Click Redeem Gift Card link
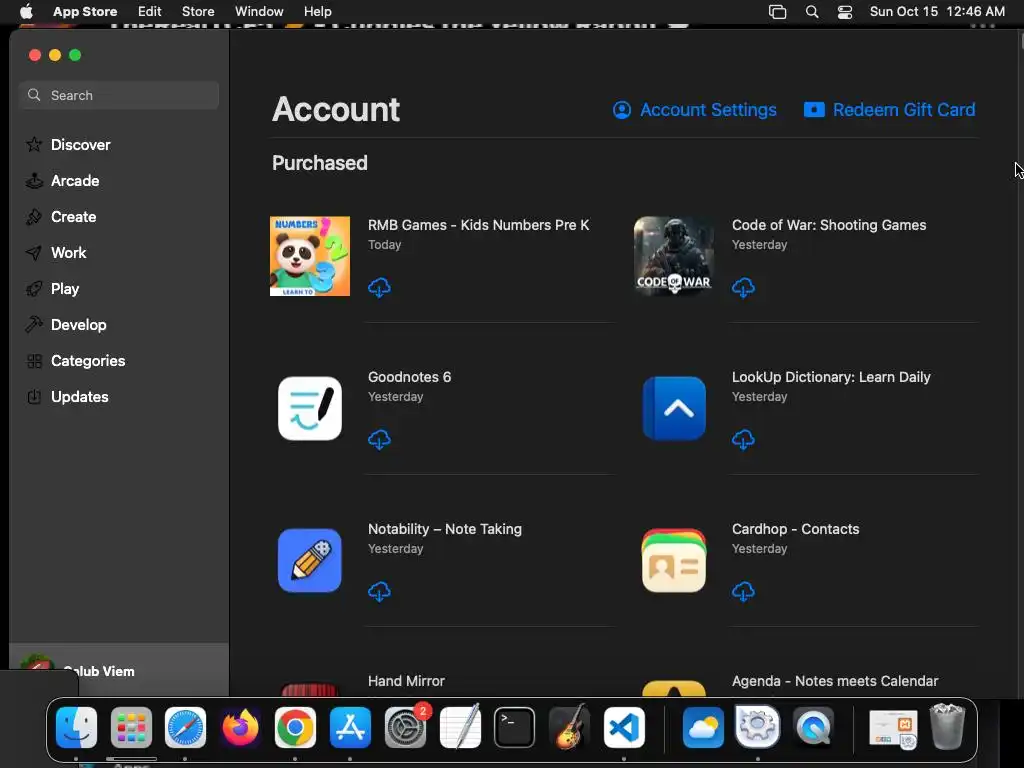Image resolution: width=1024 pixels, height=768 pixels. [889, 110]
